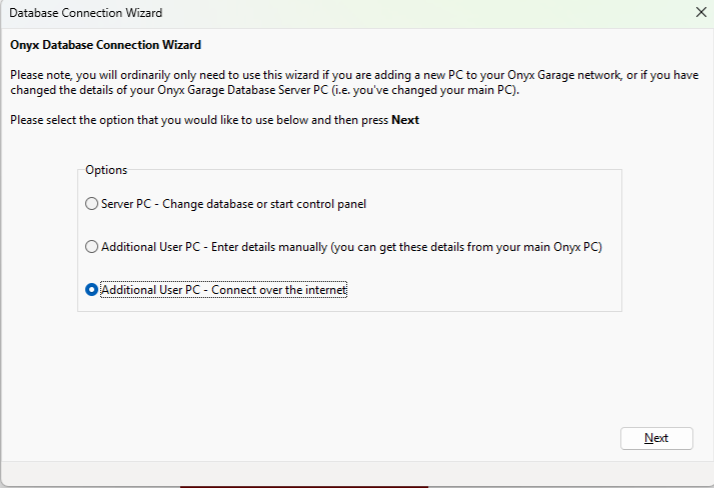Click the Options group box label
The height and width of the screenshot is (488, 714).
coord(106,170)
